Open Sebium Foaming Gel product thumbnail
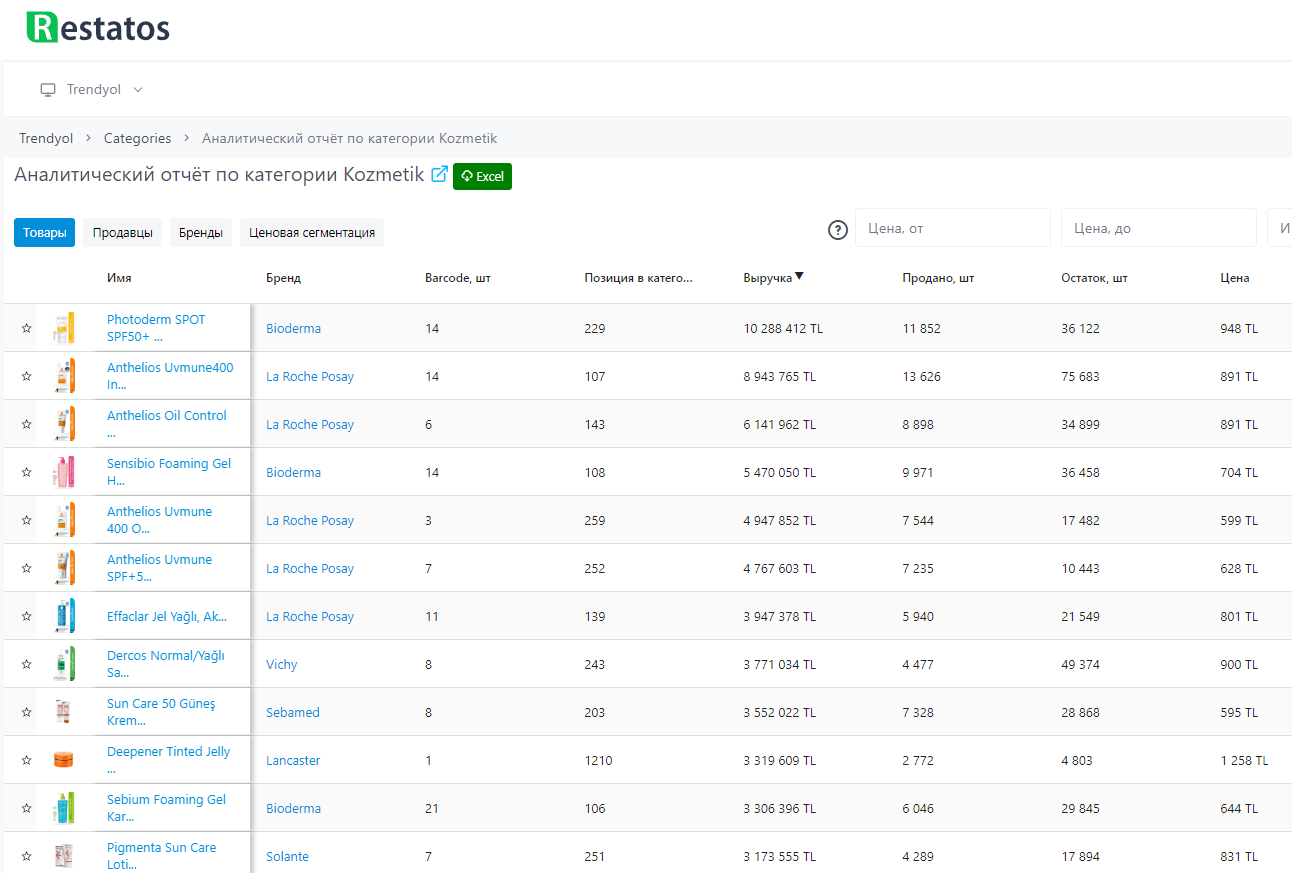 (64, 808)
